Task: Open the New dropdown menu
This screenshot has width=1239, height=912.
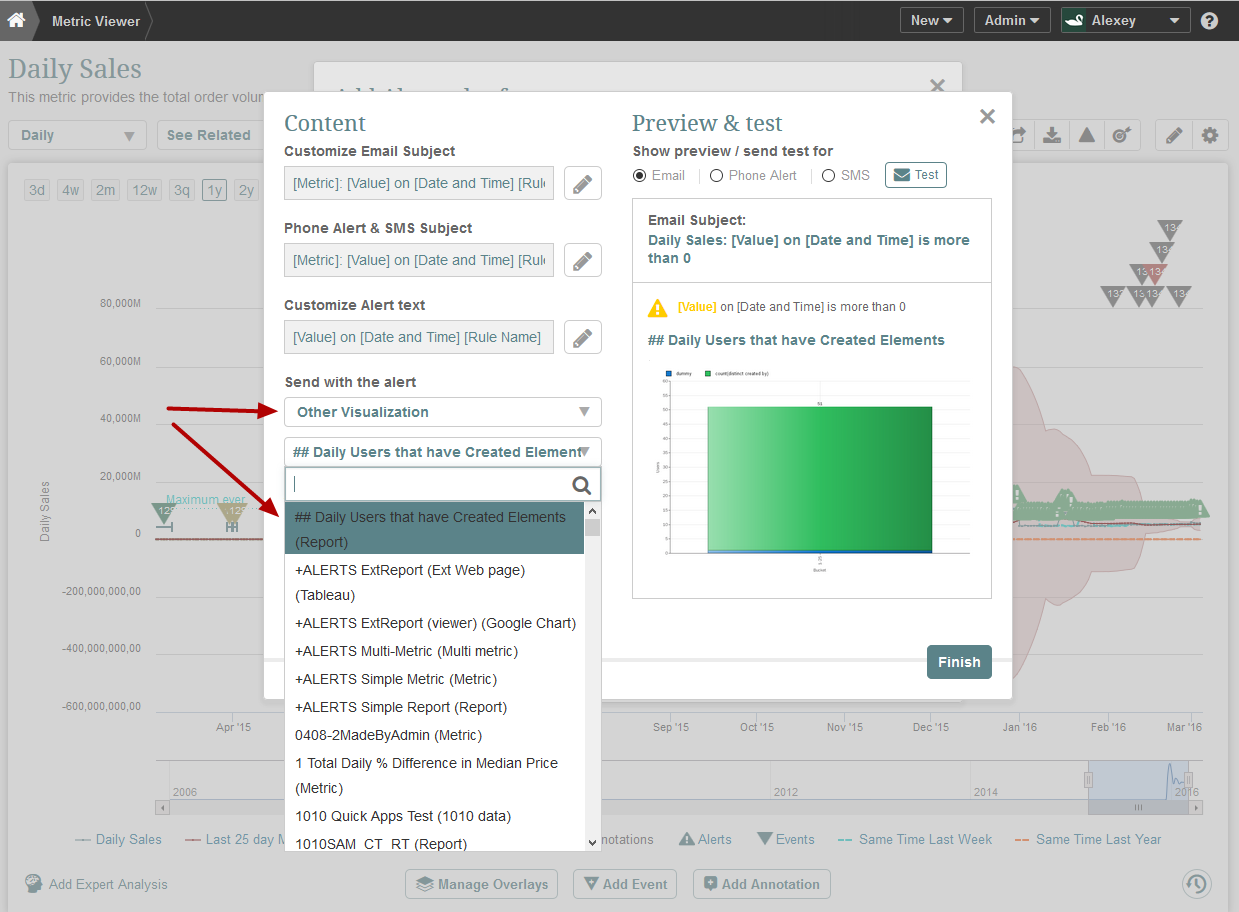Action: (931, 20)
